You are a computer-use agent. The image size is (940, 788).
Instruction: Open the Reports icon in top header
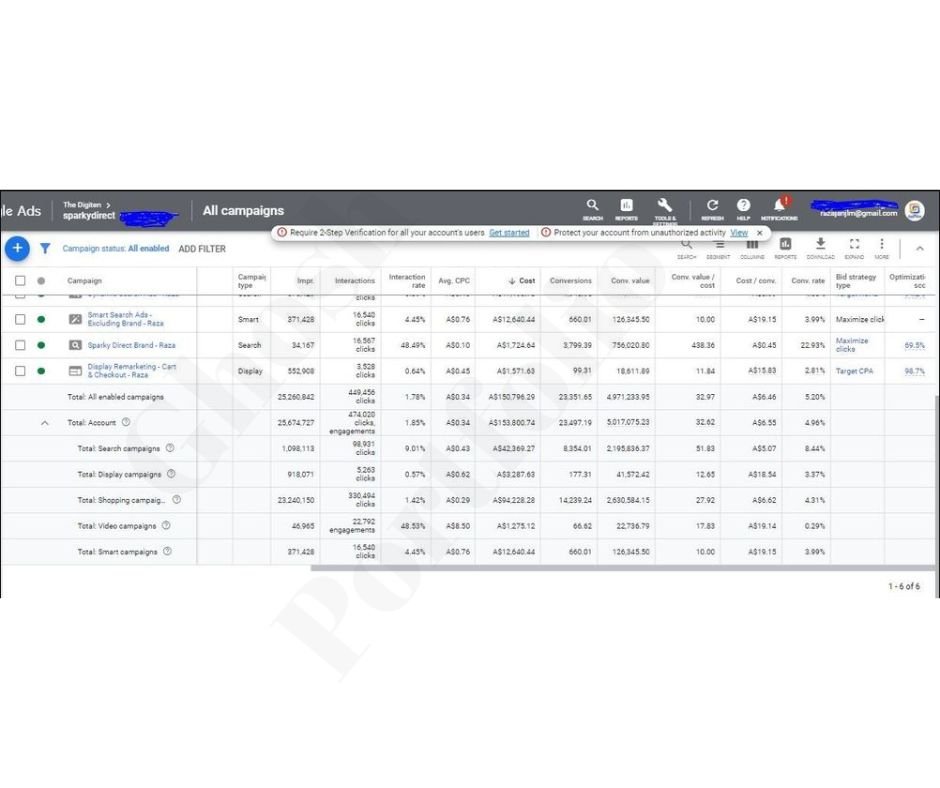(626, 206)
